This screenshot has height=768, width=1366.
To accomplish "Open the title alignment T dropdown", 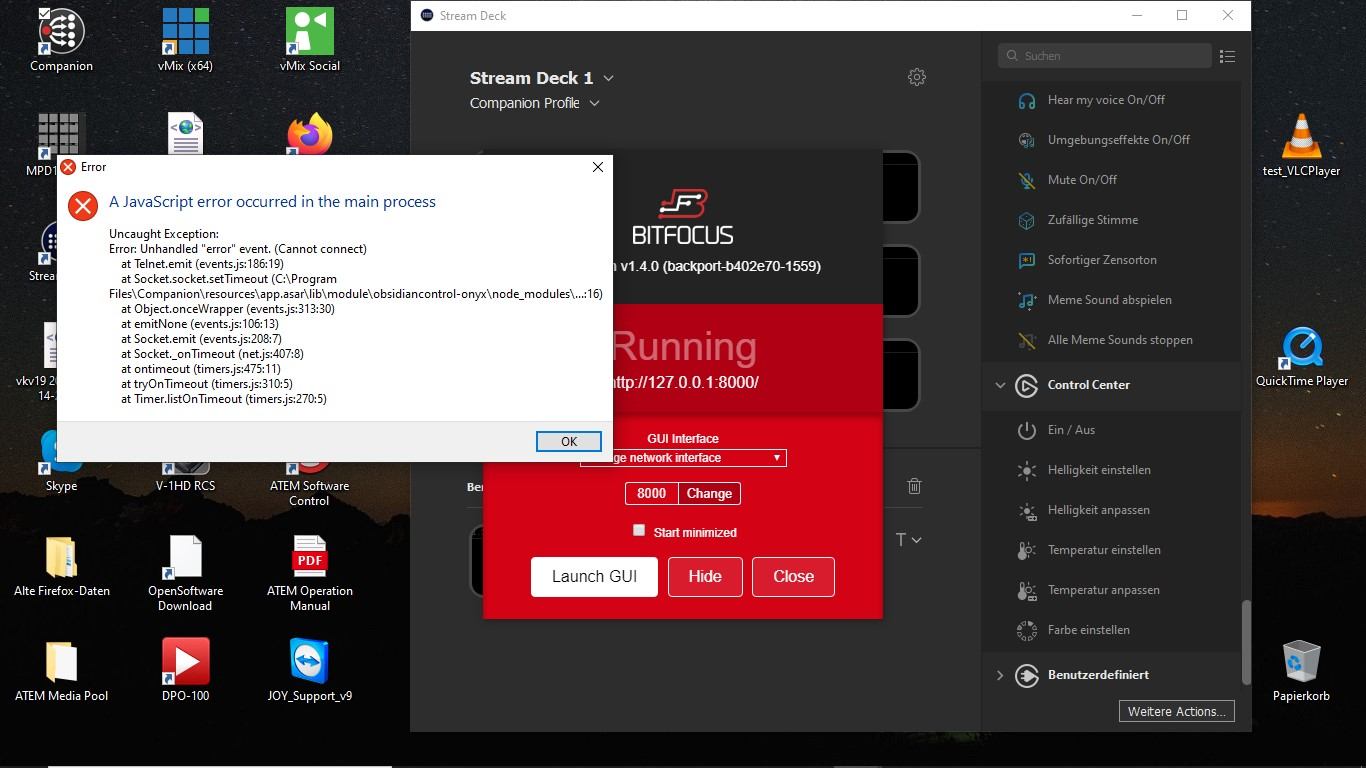I will click(908, 540).
